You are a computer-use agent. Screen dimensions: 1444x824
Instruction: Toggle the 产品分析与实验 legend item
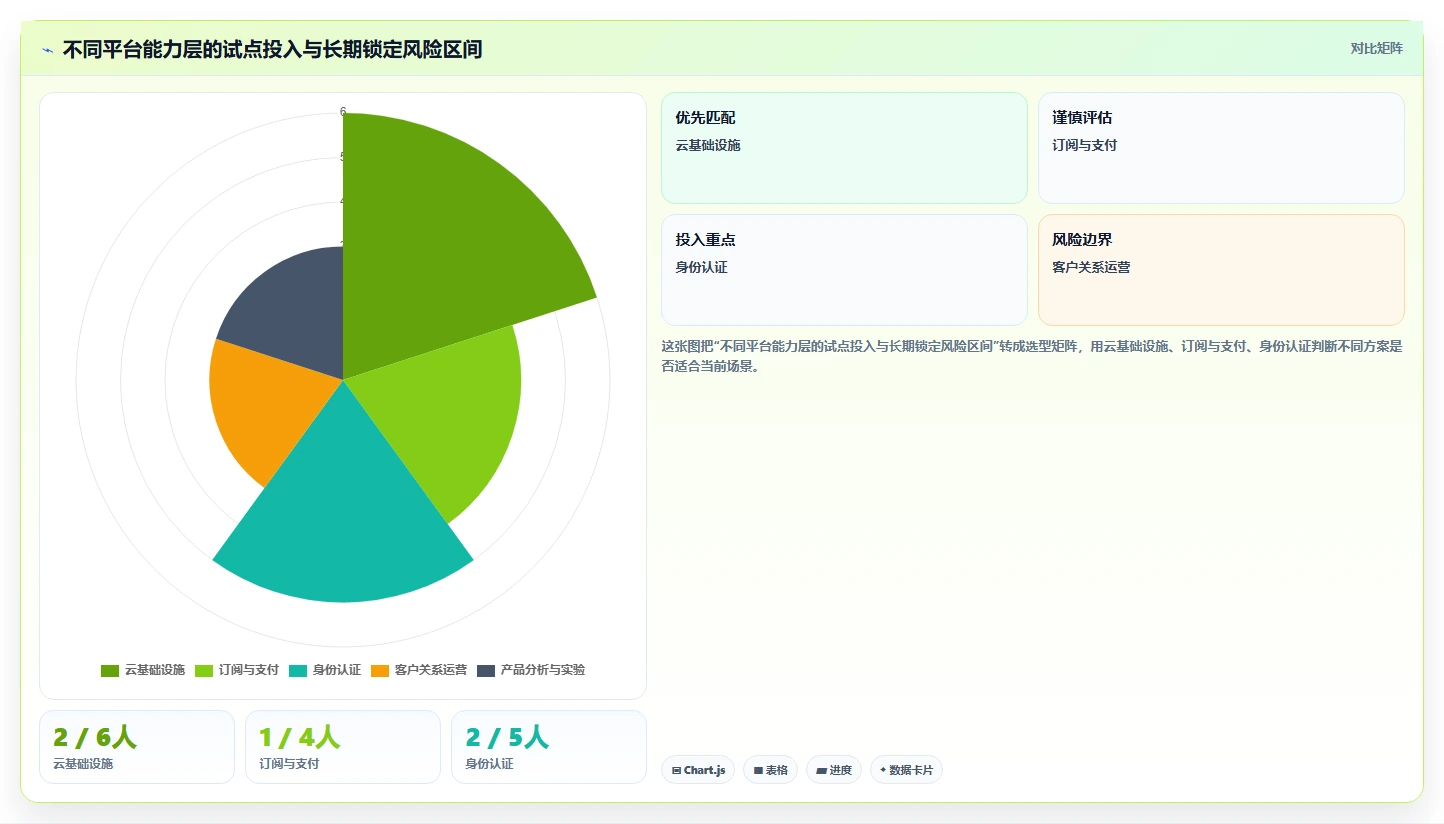[531, 670]
